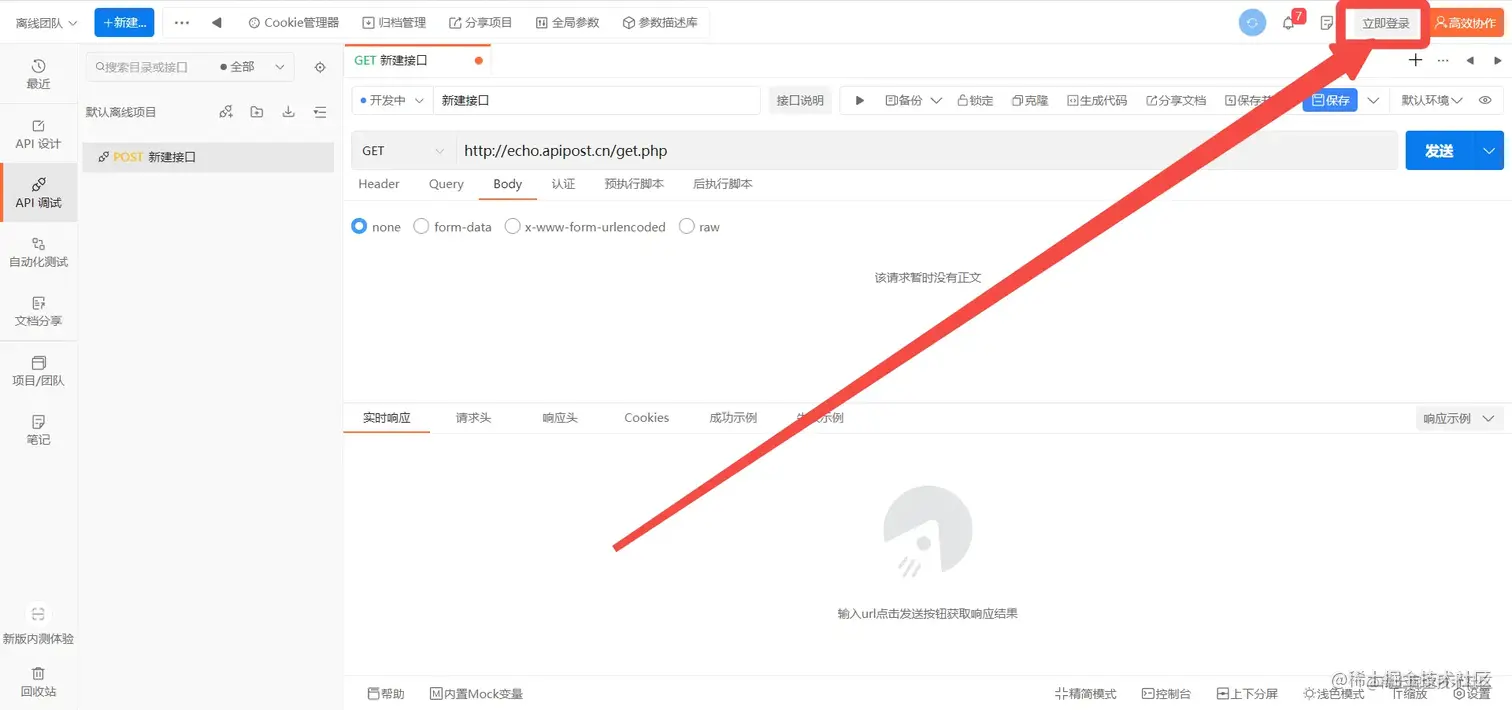Open the 全部 filter dropdown in search

[254, 67]
